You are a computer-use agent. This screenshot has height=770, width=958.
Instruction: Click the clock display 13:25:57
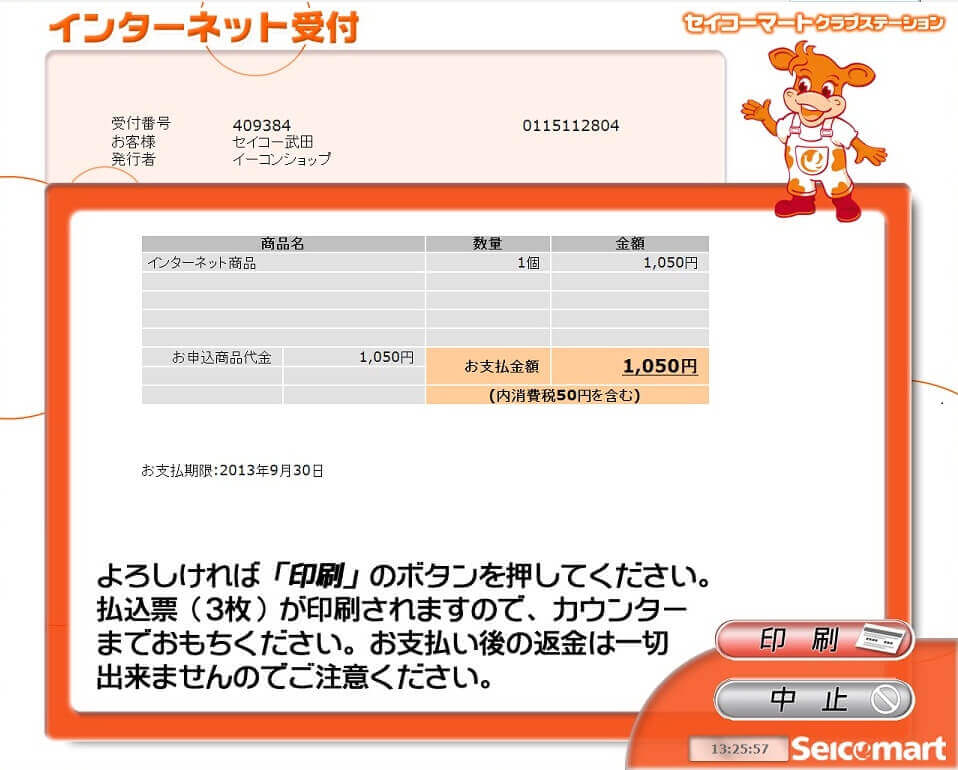click(x=739, y=749)
